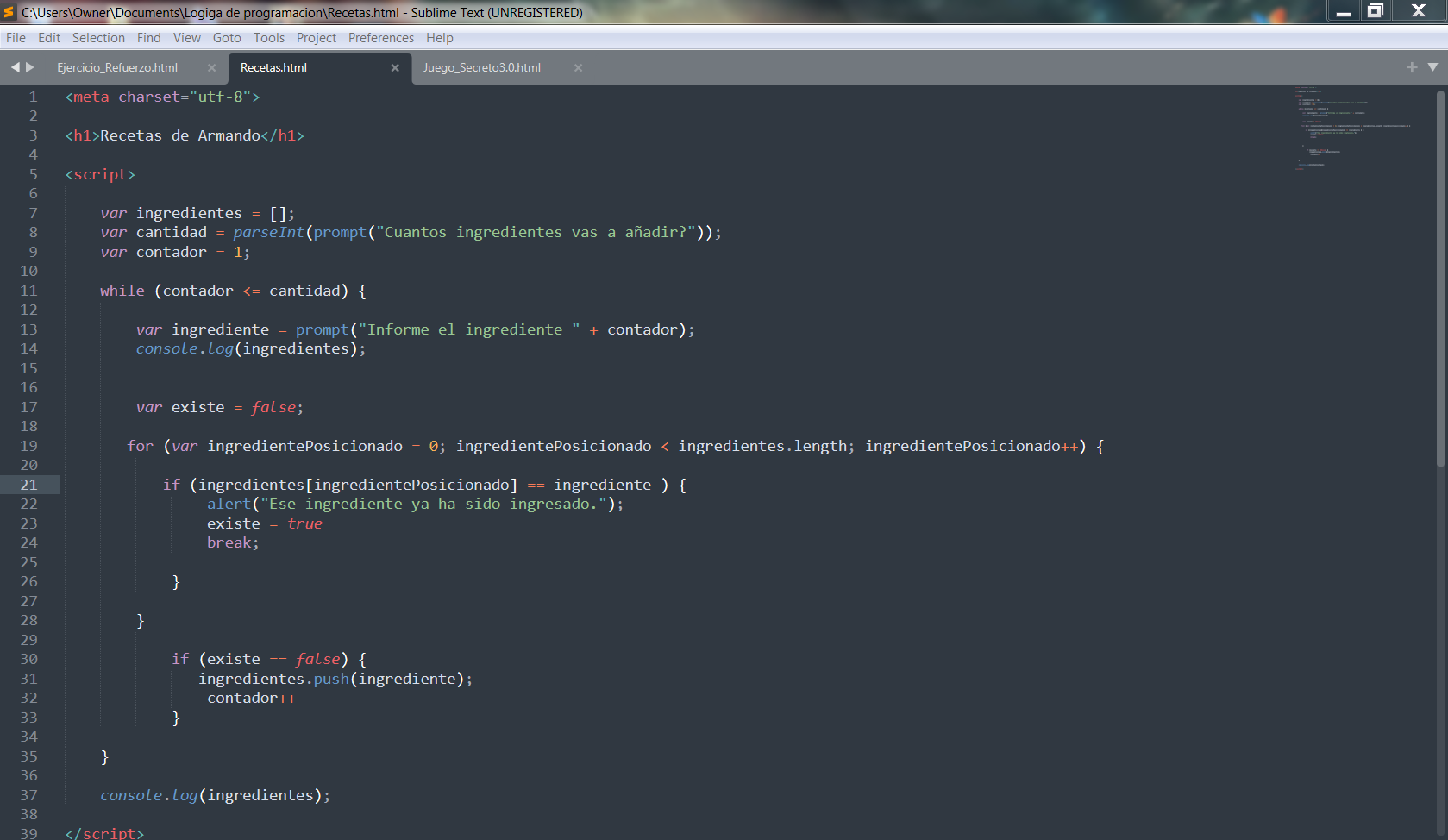Viewport: 1448px width, 840px height.
Task: Open the Help menu
Action: (439, 38)
